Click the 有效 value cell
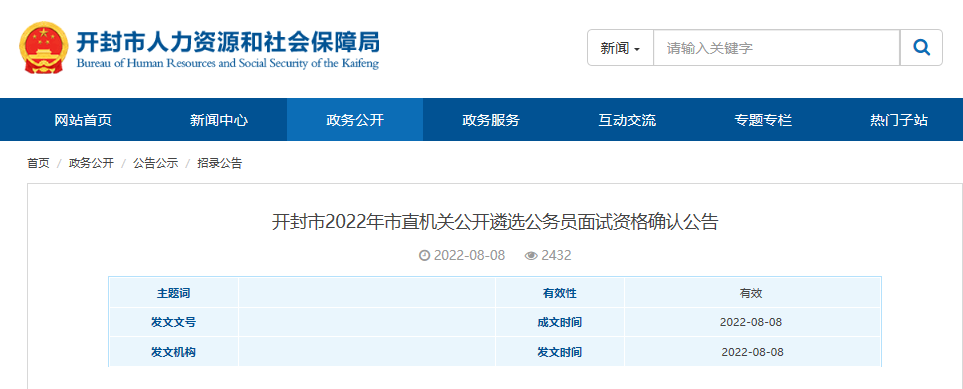 pos(752,293)
